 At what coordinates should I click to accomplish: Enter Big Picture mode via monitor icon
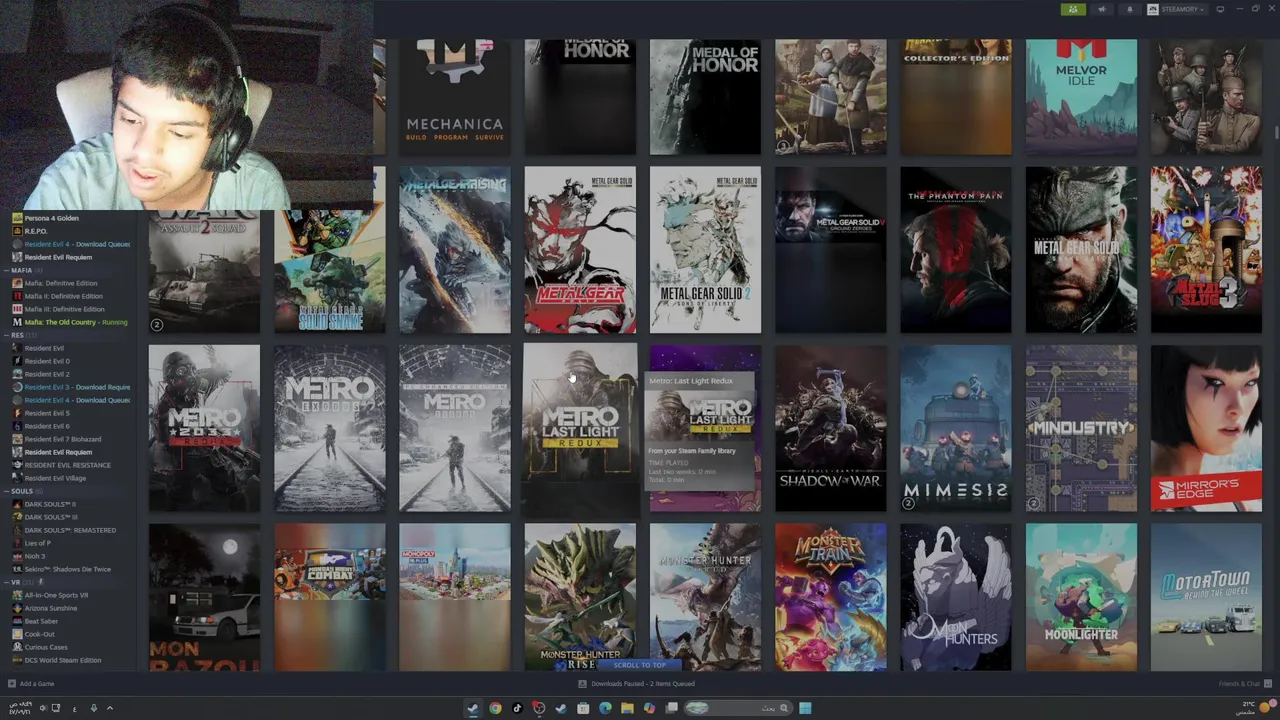click(x=1220, y=9)
